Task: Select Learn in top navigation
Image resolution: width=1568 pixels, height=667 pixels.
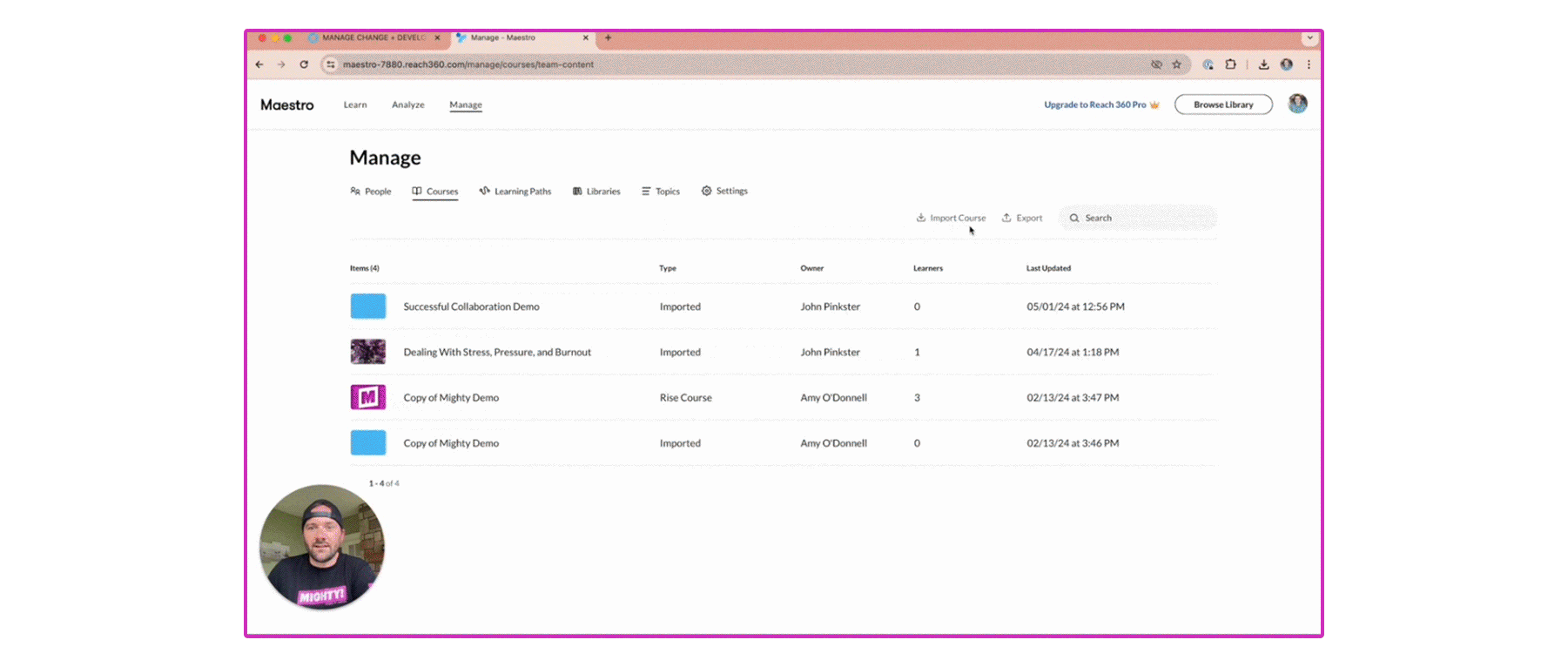Action: (x=355, y=104)
